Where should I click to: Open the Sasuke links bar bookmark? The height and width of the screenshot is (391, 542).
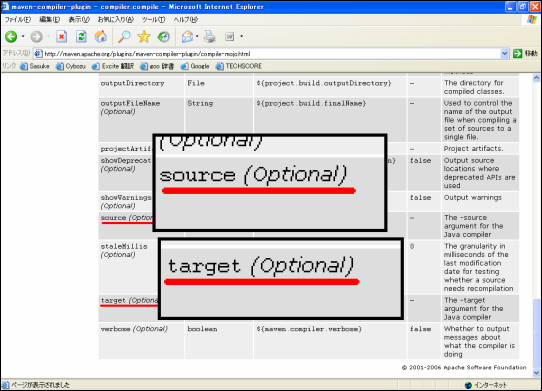(35, 66)
